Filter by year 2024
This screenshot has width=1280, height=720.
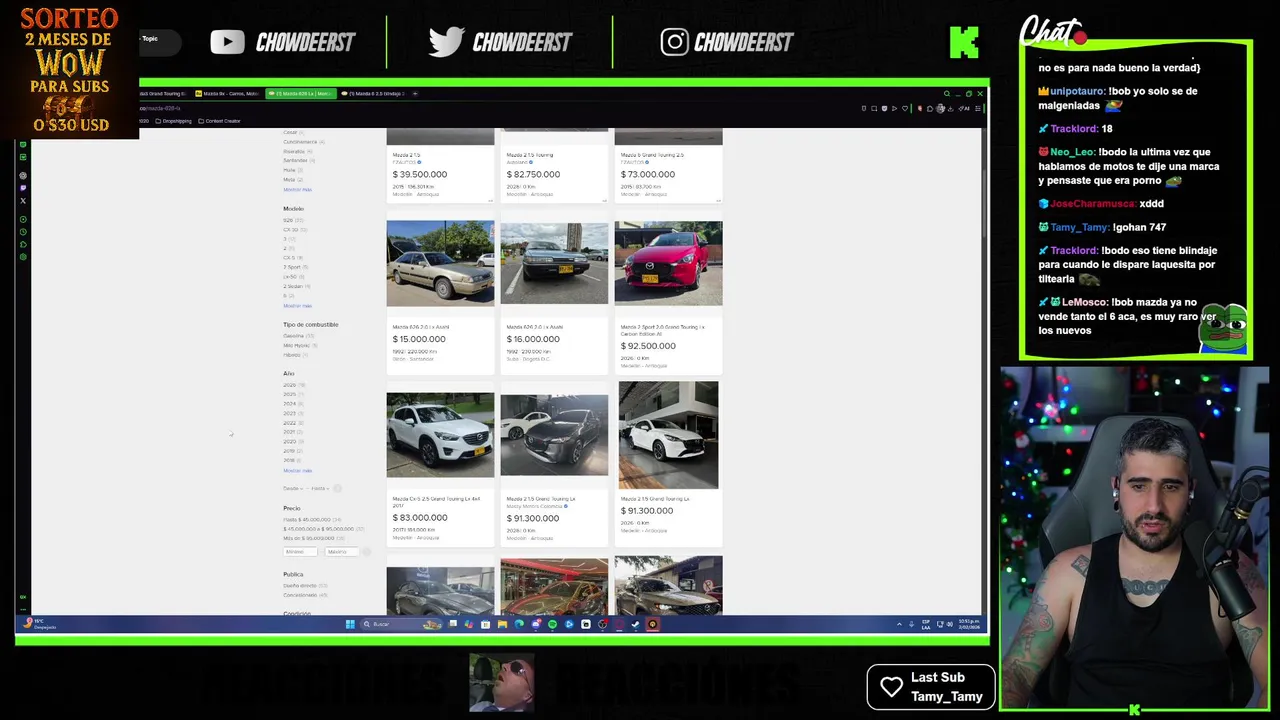tap(293, 404)
